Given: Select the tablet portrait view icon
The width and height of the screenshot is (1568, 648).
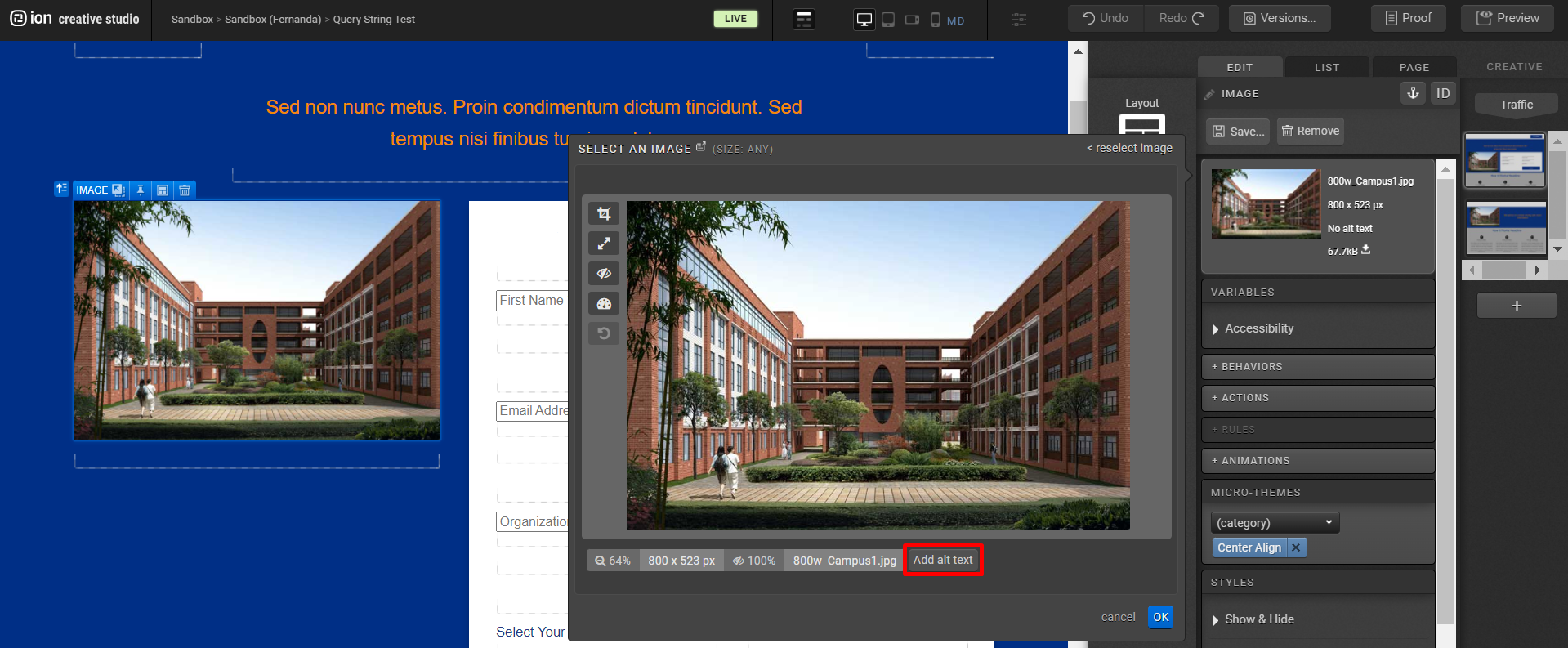Looking at the screenshot, I should tap(888, 20).
